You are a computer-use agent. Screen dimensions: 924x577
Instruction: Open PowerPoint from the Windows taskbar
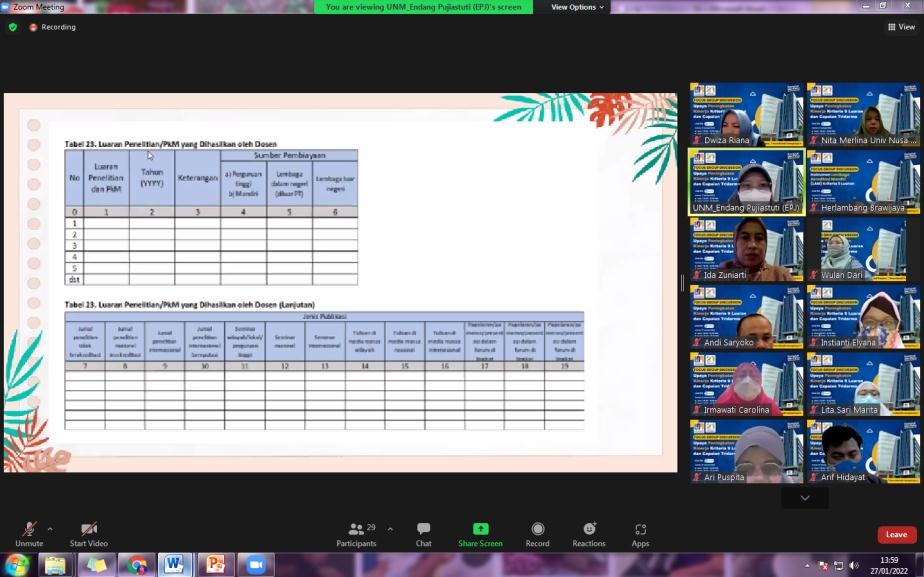click(x=215, y=565)
